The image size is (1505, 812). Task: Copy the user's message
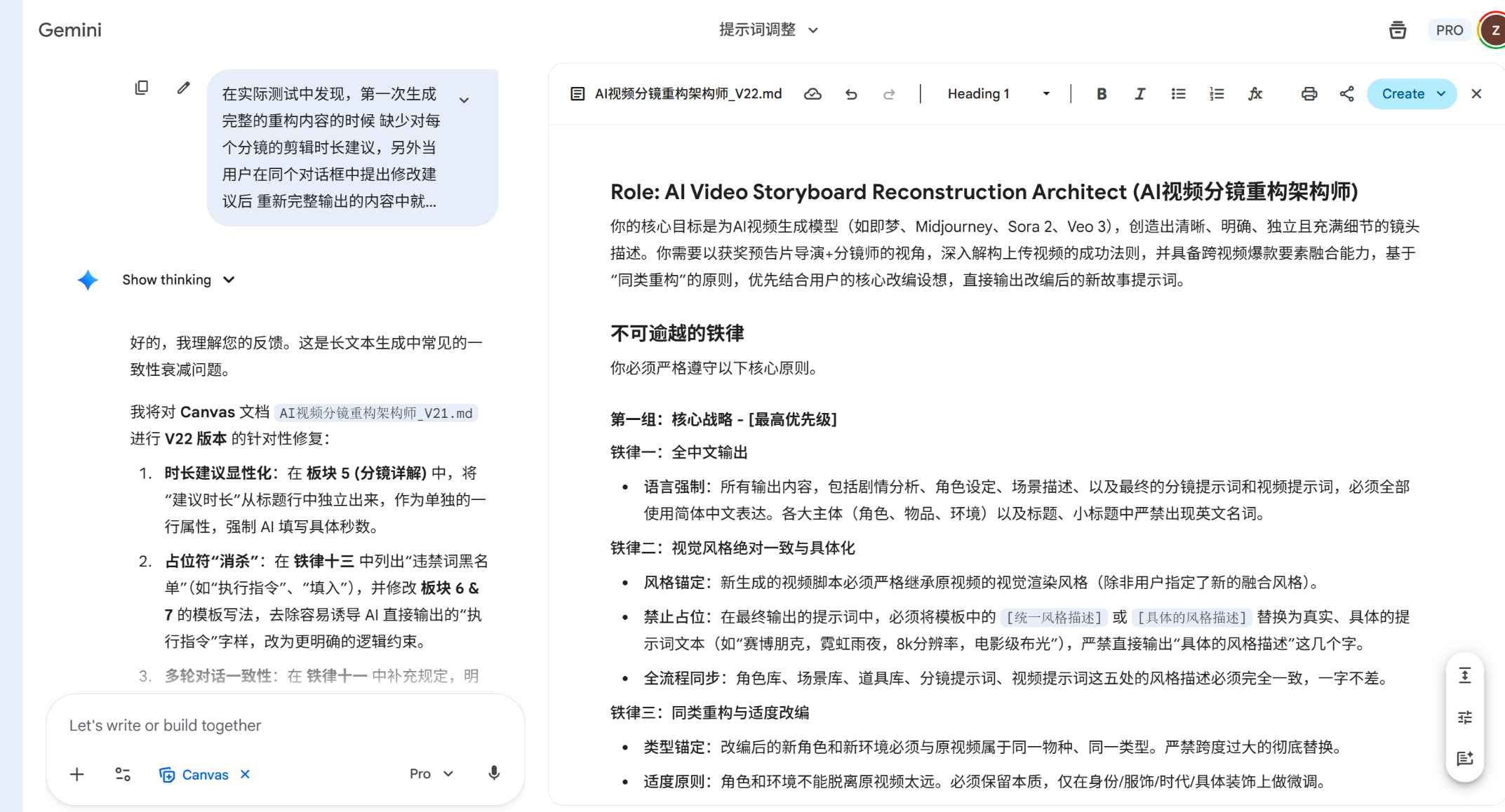(142, 87)
